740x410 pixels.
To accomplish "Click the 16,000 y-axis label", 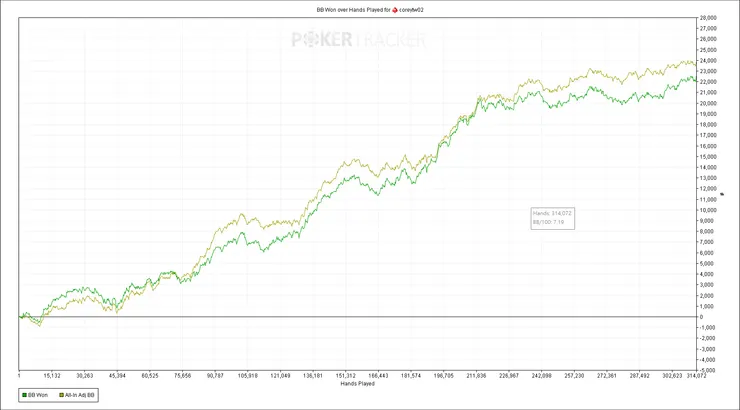I will pos(708,146).
